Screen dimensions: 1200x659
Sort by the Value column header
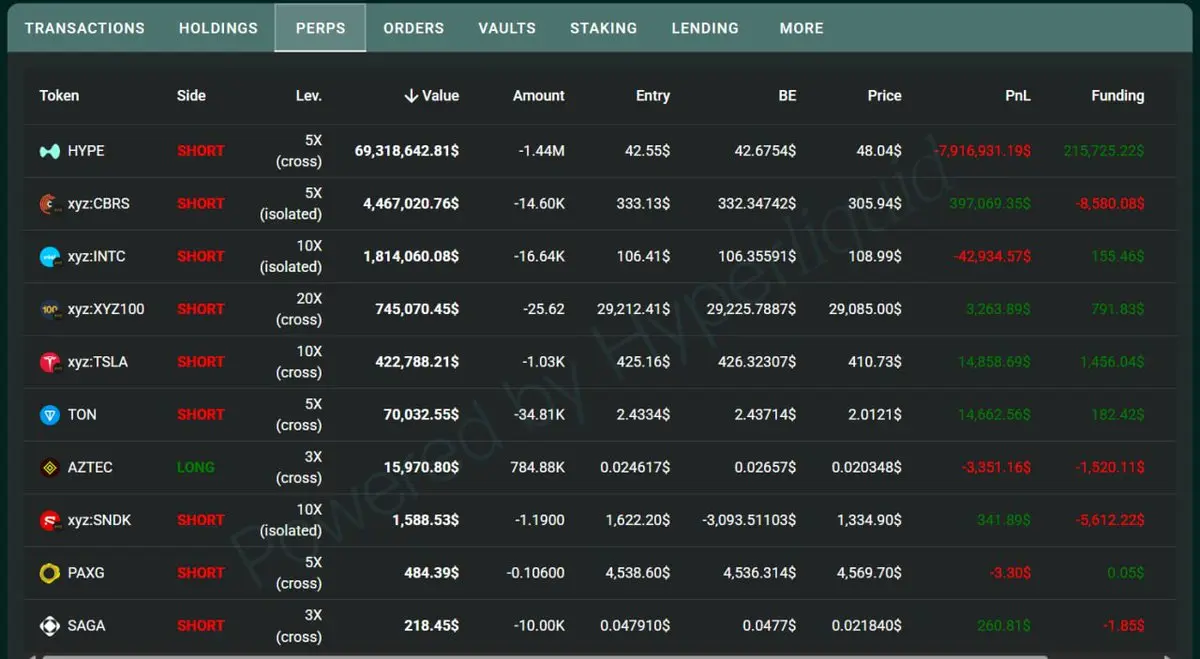[432, 96]
